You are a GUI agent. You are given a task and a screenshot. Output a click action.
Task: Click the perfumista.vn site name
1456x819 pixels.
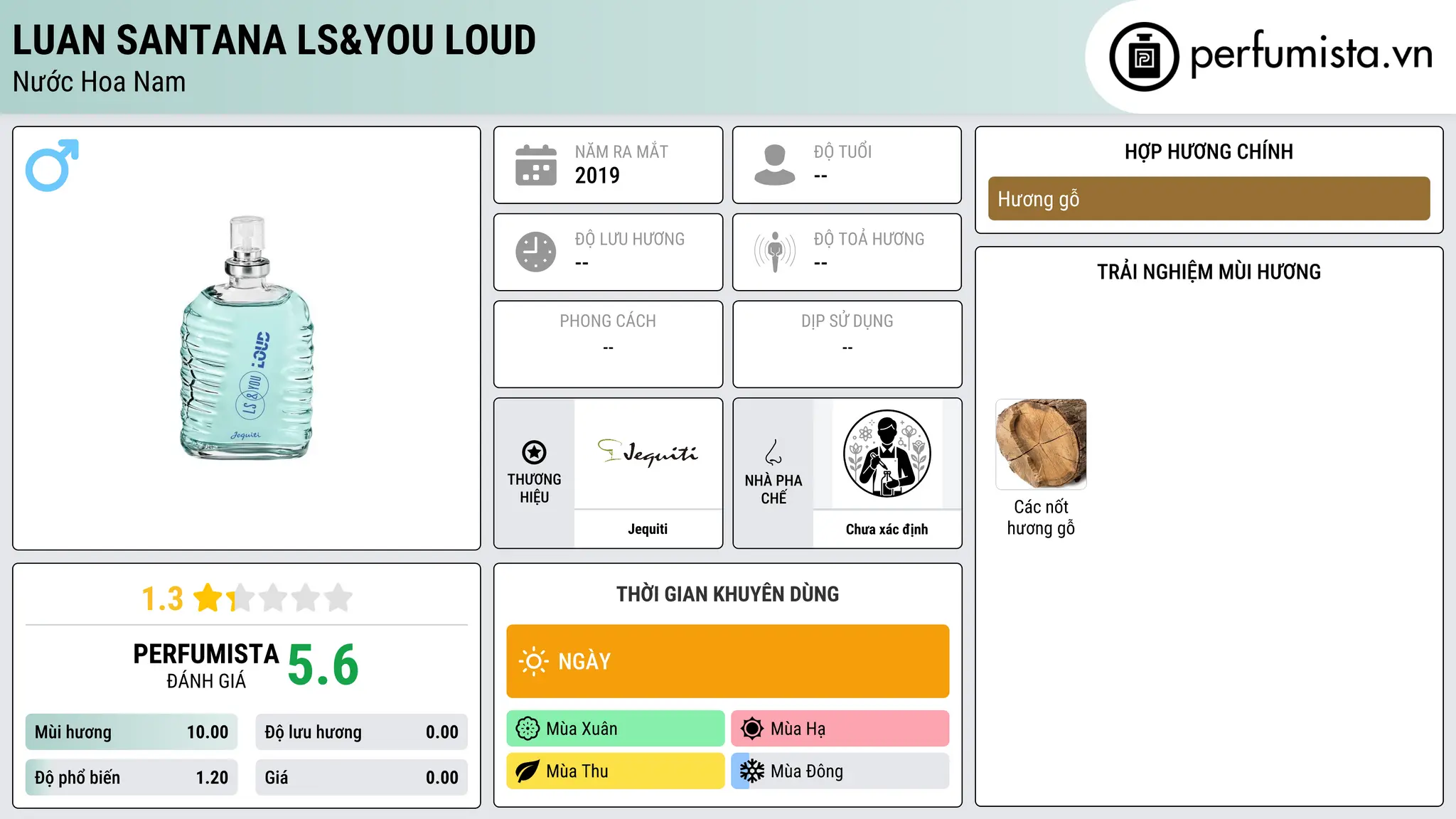point(1311,55)
